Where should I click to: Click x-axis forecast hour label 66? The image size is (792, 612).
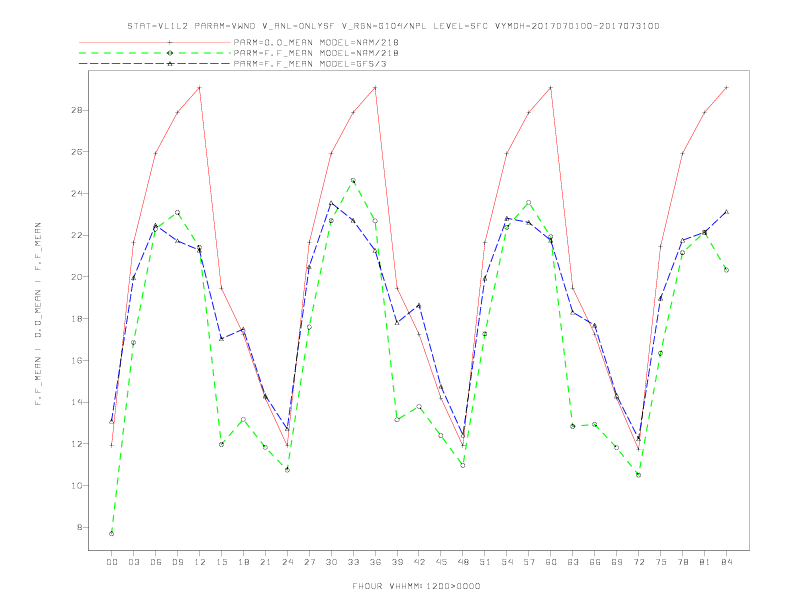(x=595, y=562)
